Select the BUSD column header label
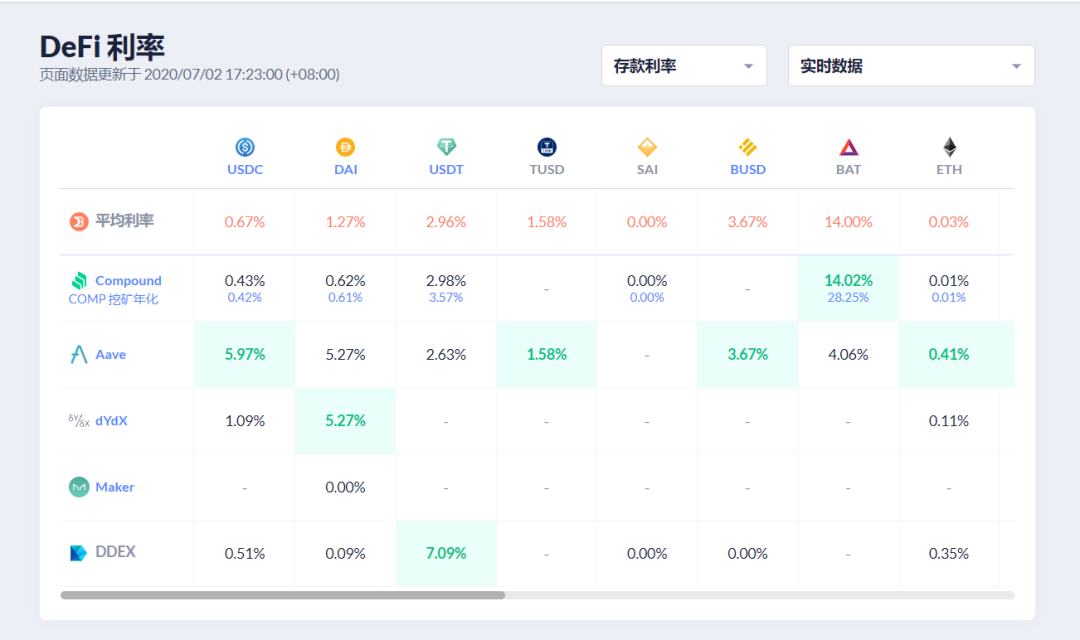This screenshot has height=640, width=1080. pos(748,170)
